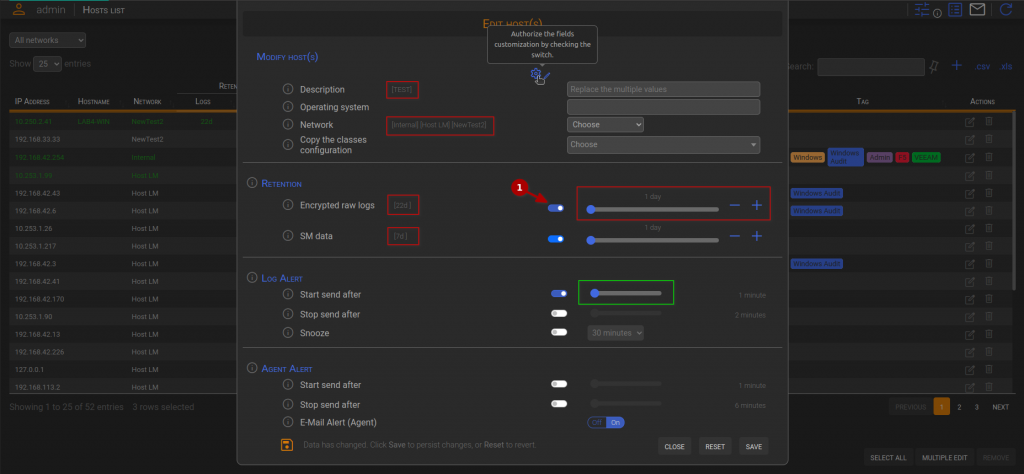
Task: Click the plus add-host icon near search
Action: point(957,66)
